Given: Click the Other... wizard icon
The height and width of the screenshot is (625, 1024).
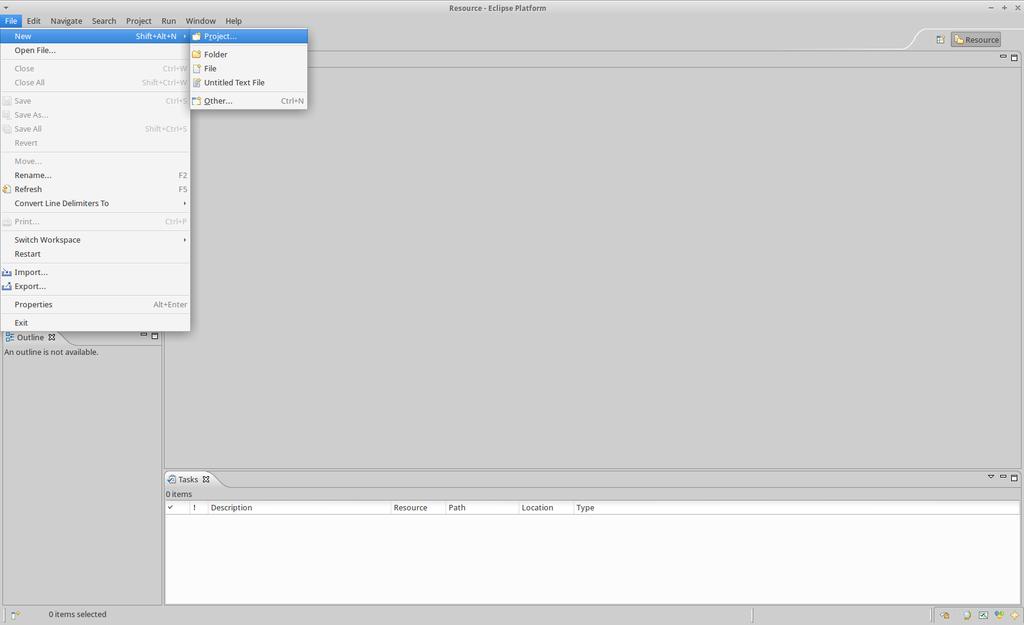Looking at the screenshot, I should (197, 101).
